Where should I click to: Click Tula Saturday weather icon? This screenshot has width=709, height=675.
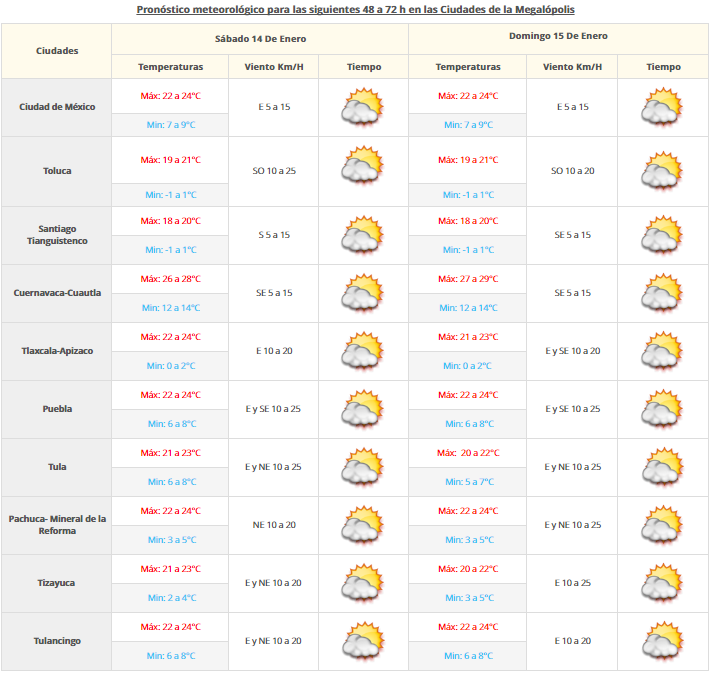pos(363,467)
